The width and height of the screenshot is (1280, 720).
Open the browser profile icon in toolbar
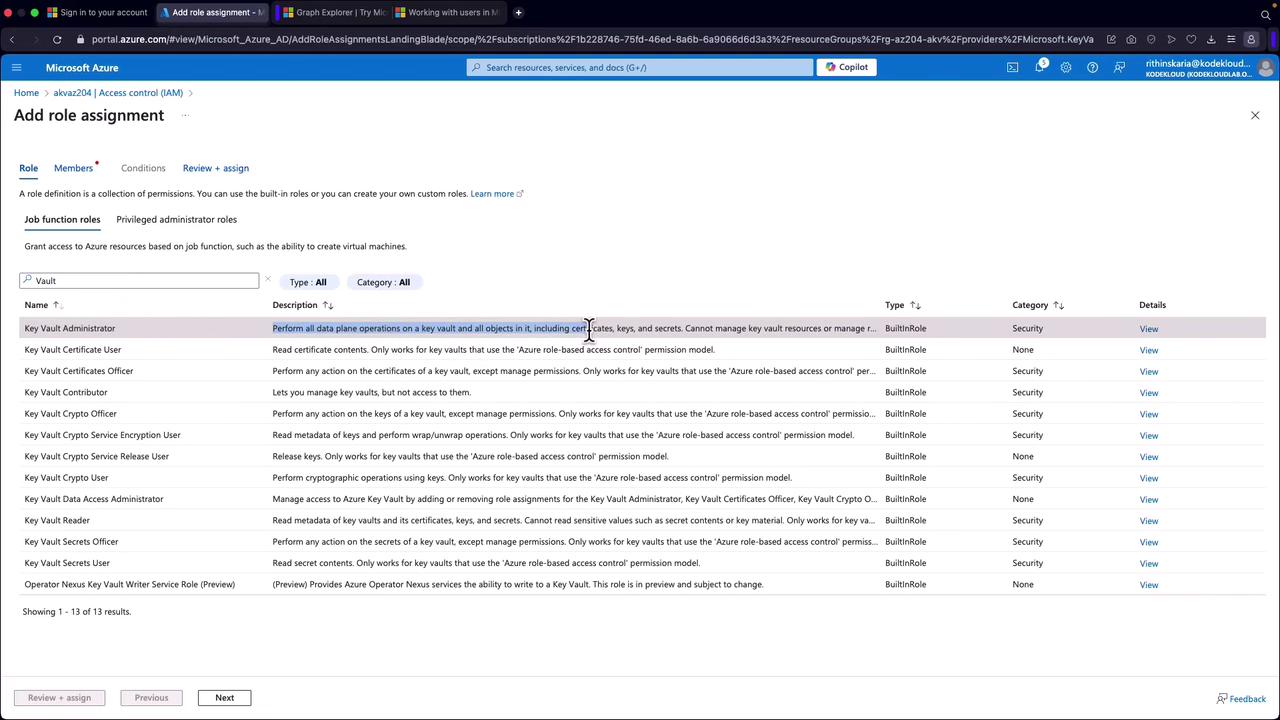coord(1251,39)
